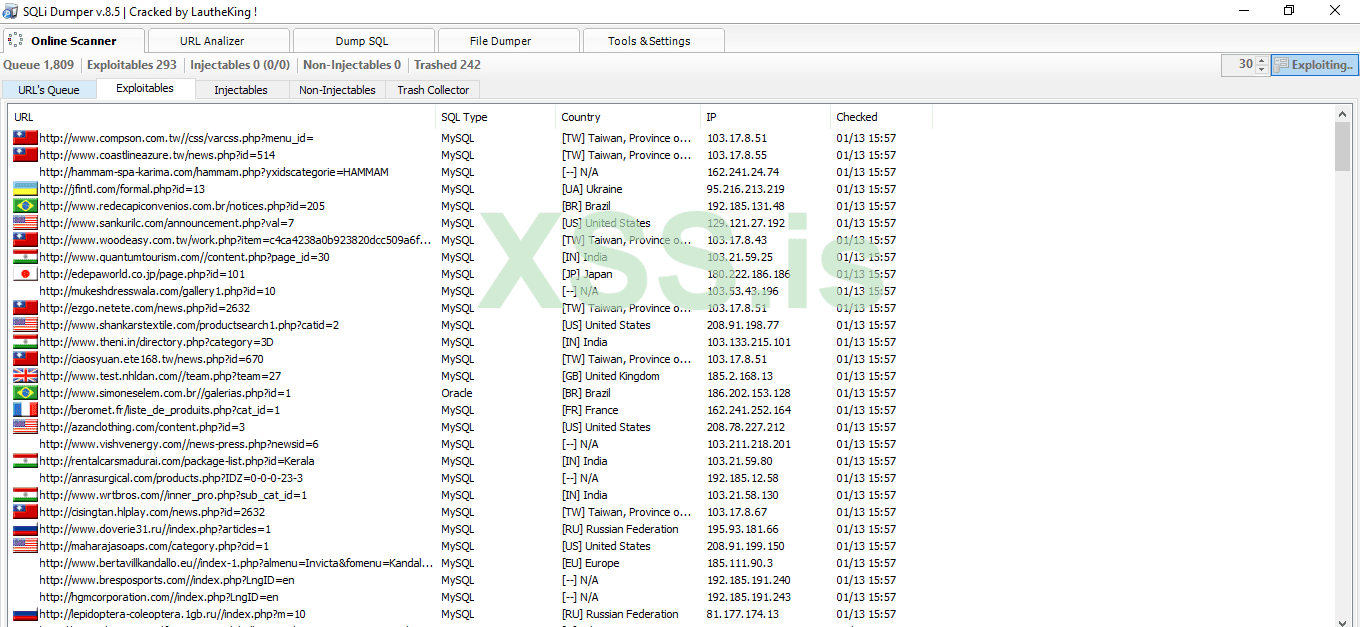
Task: Click France flag in beromet.fr row
Action: [x=25, y=410]
